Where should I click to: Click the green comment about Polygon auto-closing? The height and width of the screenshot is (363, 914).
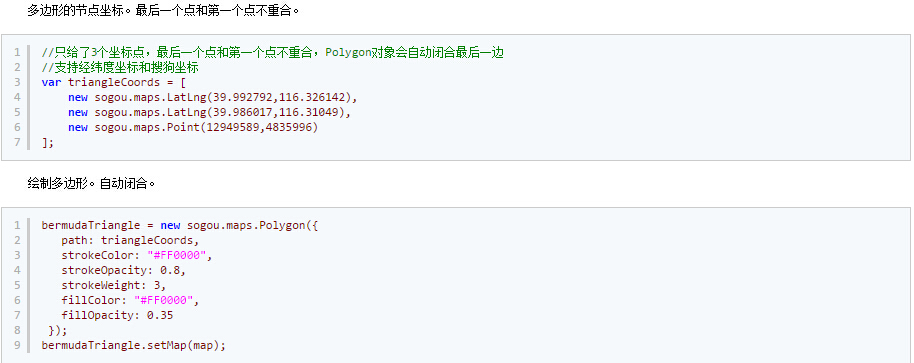(272, 52)
